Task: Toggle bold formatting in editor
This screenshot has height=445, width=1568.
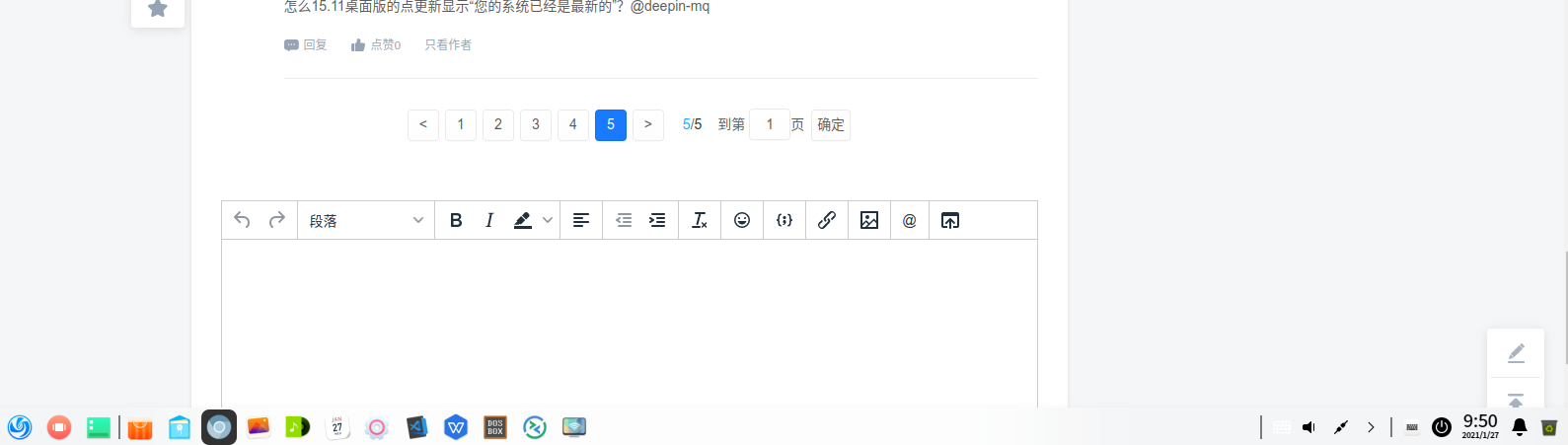Action: pyautogui.click(x=456, y=220)
